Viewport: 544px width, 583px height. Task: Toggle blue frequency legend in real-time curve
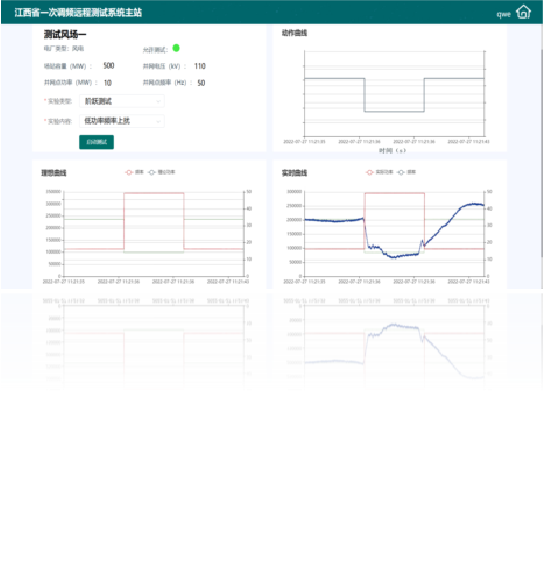pyautogui.click(x=406, y=172)
